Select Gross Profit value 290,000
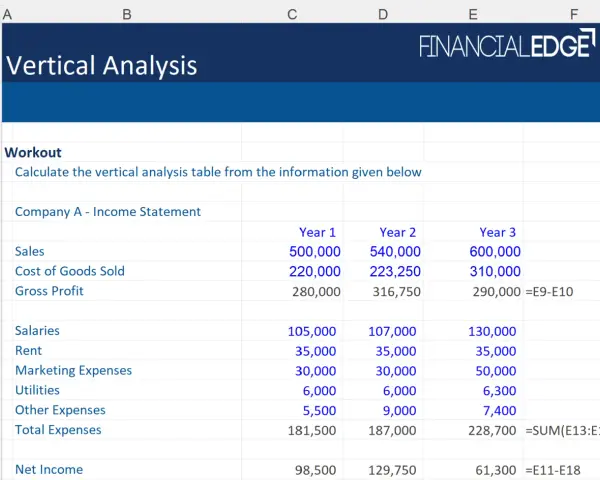 pyautogui.click(x=496, y=292)
